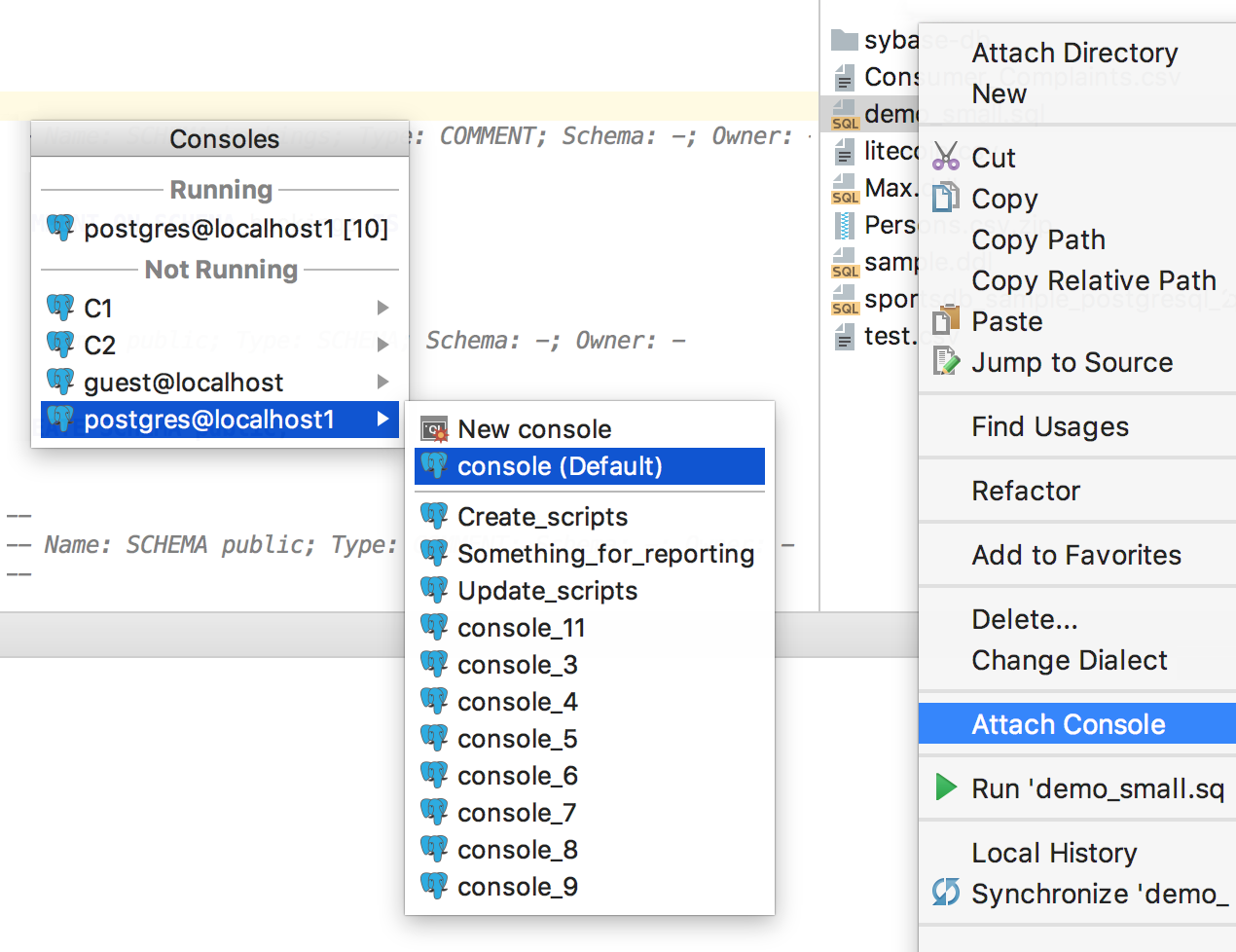Click the text file icon beside test.
The image size is (1236, 952).
pos(845,337)
